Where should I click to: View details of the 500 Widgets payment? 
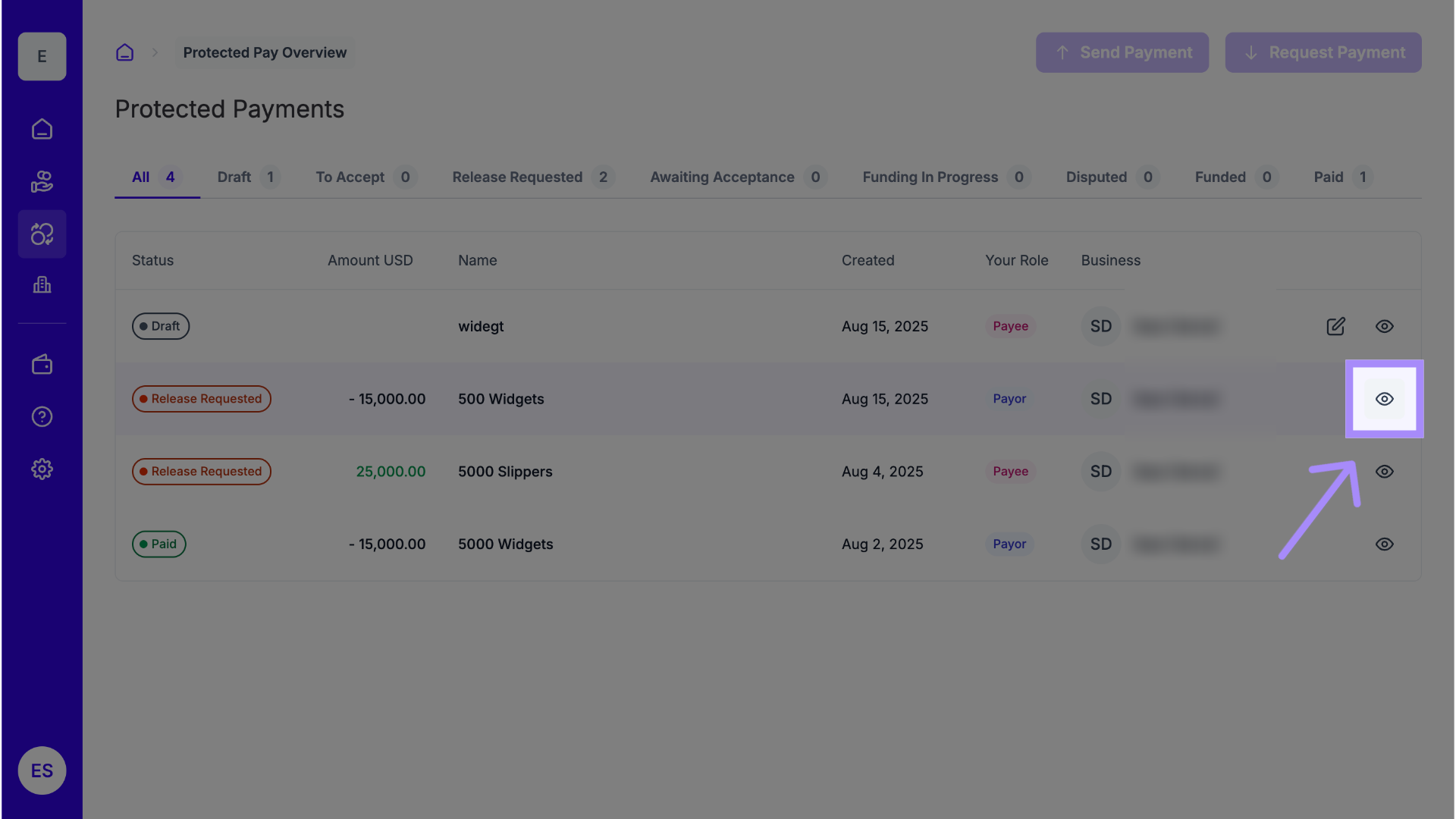(x=1384, y=399)
